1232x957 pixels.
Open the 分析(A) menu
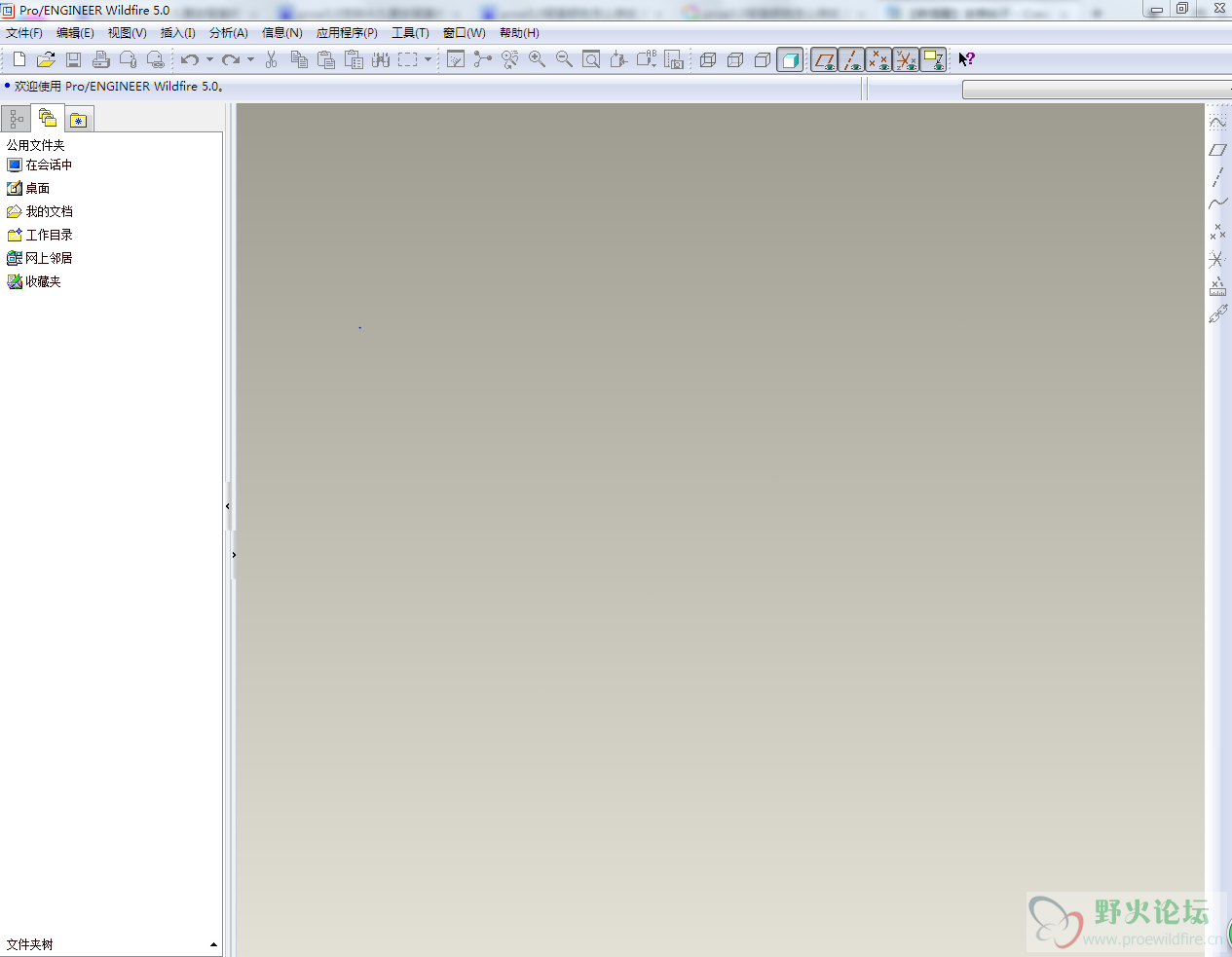(228, 33)
